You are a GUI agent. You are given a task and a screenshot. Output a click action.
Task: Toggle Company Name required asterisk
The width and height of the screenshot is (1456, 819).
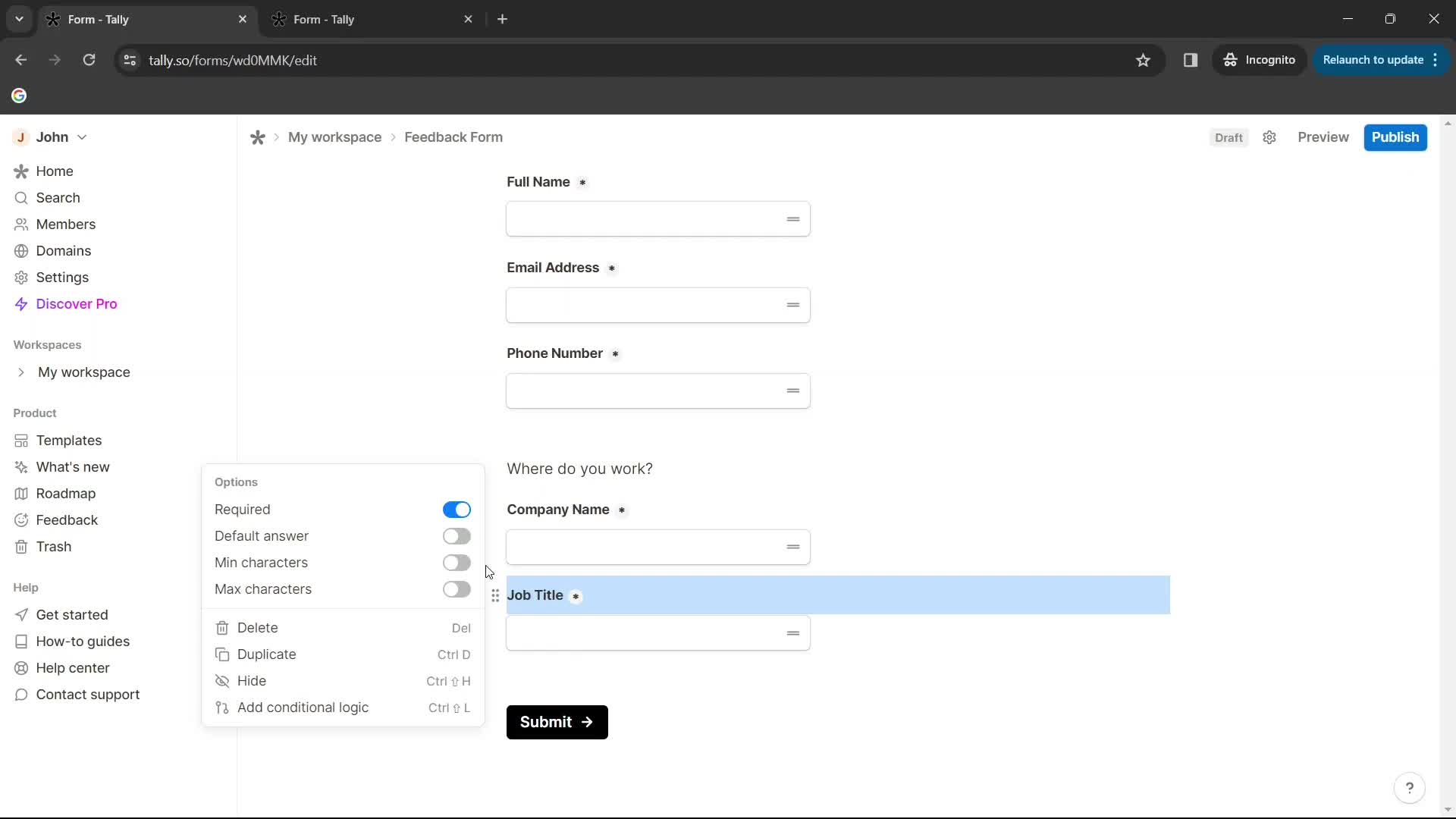click(x=622, y=510)
